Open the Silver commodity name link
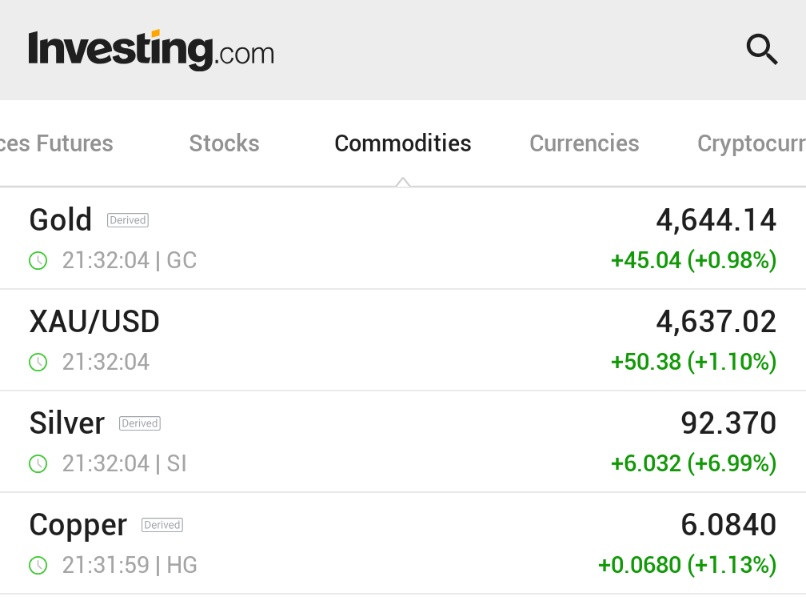 coord(66,423)
